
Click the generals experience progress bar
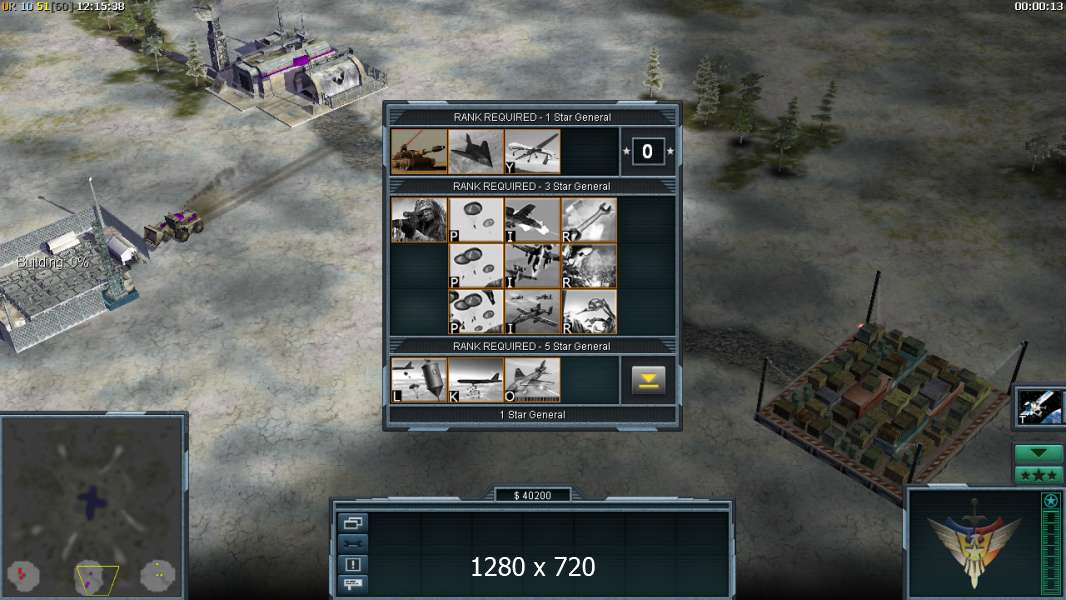coord(1051,552)
